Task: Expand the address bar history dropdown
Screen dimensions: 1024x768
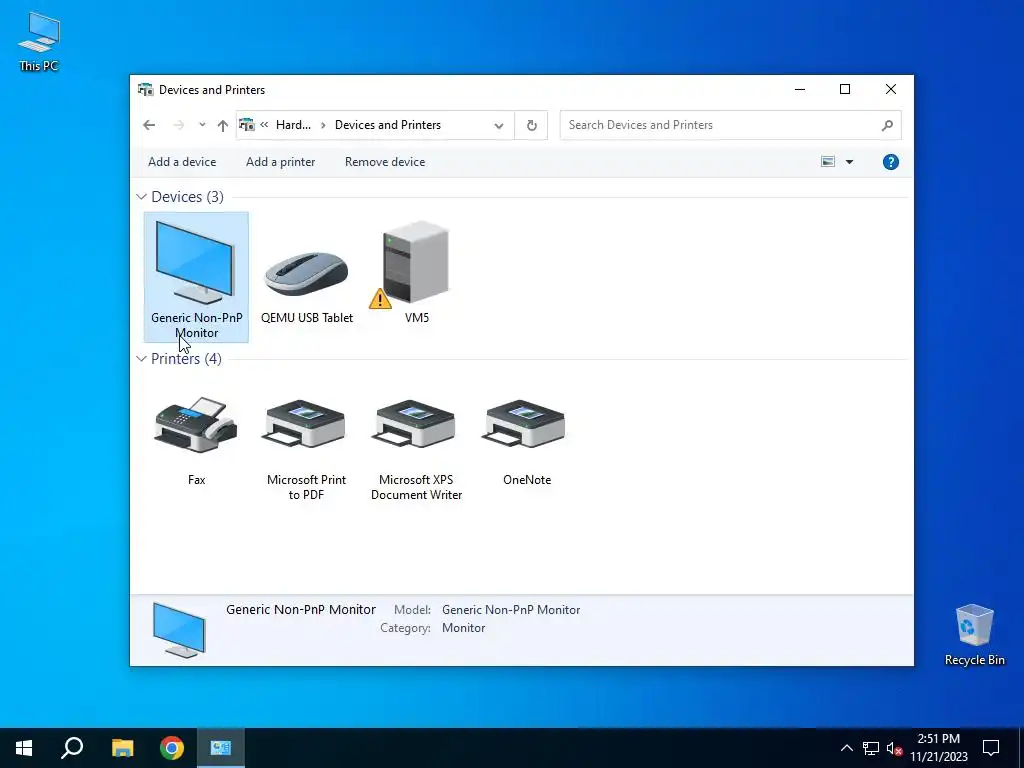Action: click(499, 125)
